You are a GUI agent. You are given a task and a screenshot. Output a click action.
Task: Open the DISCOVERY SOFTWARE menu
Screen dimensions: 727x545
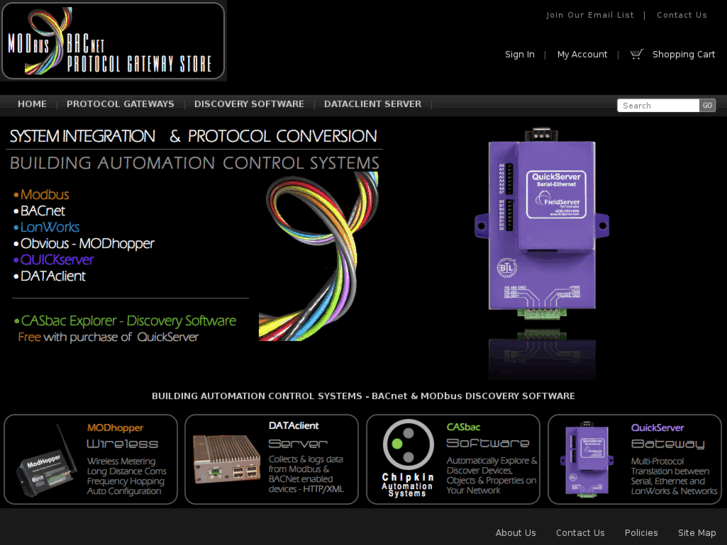click(249, 104)
